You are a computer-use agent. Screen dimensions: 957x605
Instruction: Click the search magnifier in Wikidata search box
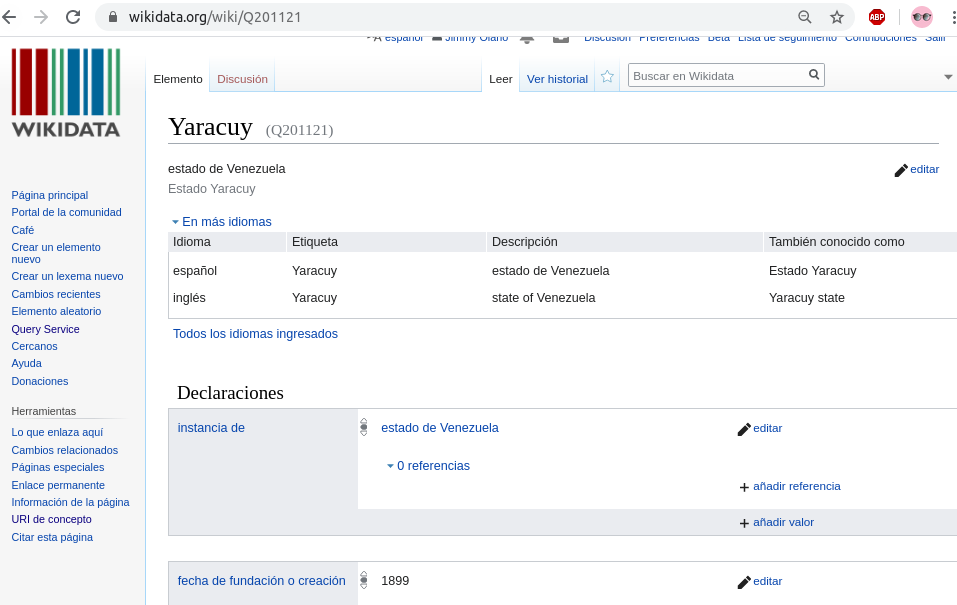814,75
